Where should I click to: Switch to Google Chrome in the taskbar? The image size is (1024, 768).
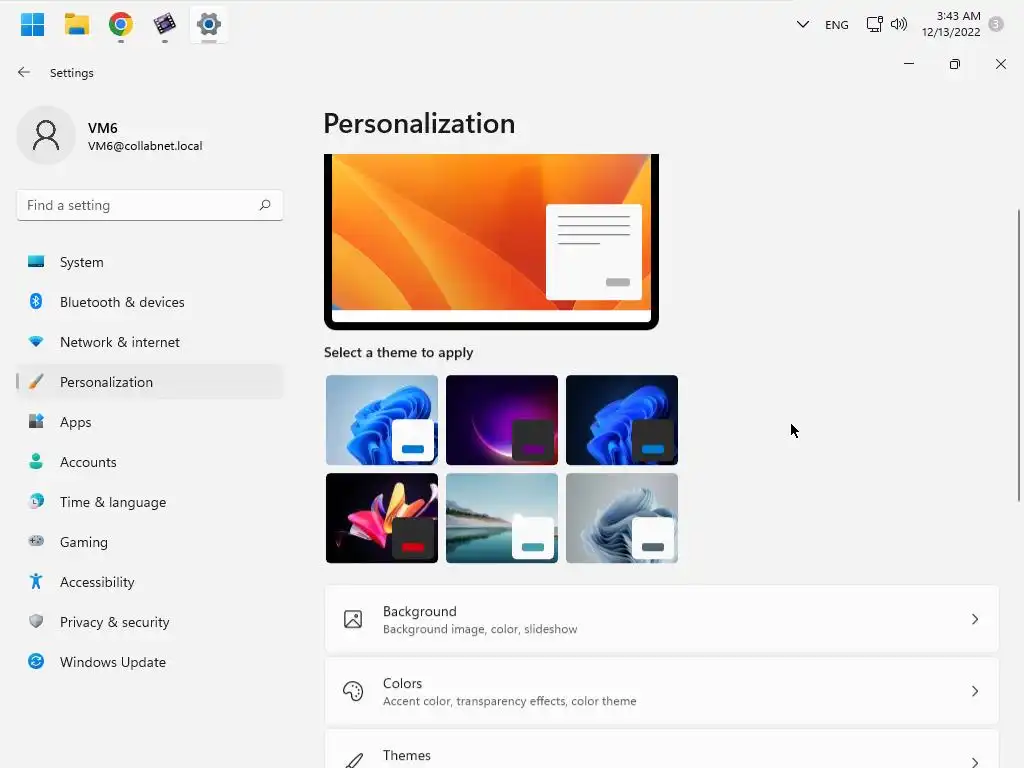121,25
